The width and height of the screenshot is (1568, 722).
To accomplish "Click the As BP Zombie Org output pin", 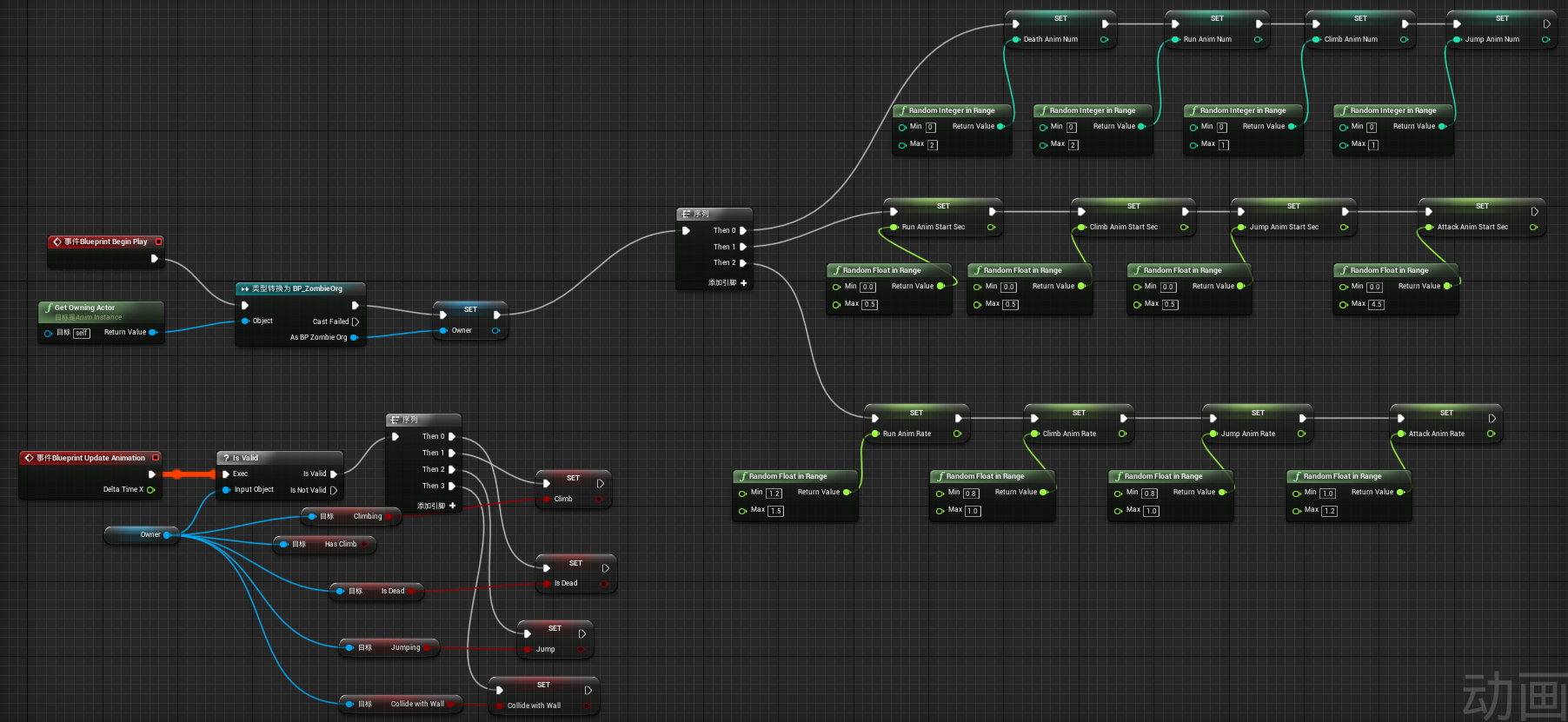I will pos(354,337).
